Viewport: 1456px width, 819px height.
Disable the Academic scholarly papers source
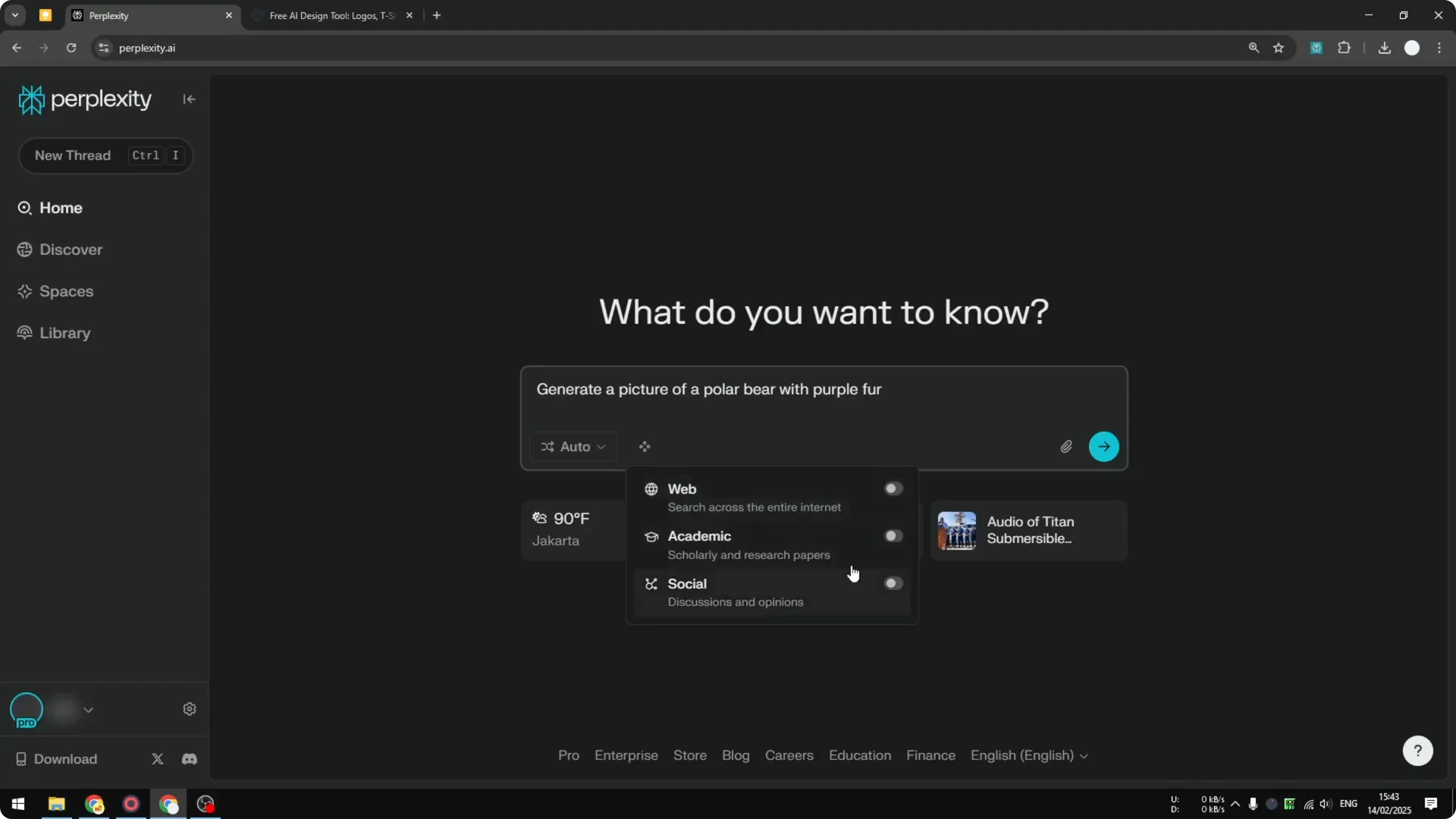(x=892, y=535)
